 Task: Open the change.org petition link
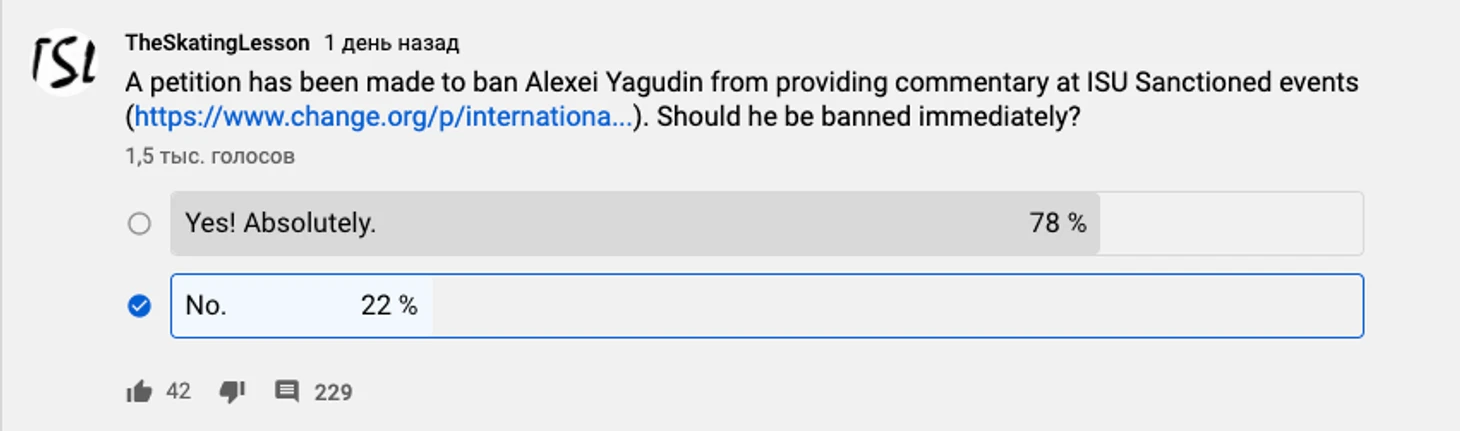click(384, 117)
